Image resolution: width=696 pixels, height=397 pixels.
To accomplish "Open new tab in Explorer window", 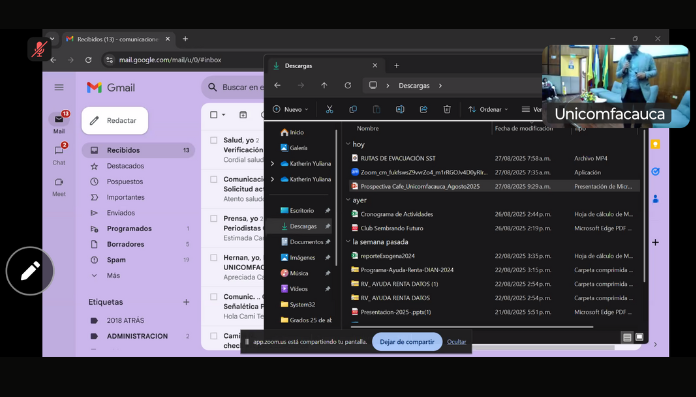I will click(396, 66).
